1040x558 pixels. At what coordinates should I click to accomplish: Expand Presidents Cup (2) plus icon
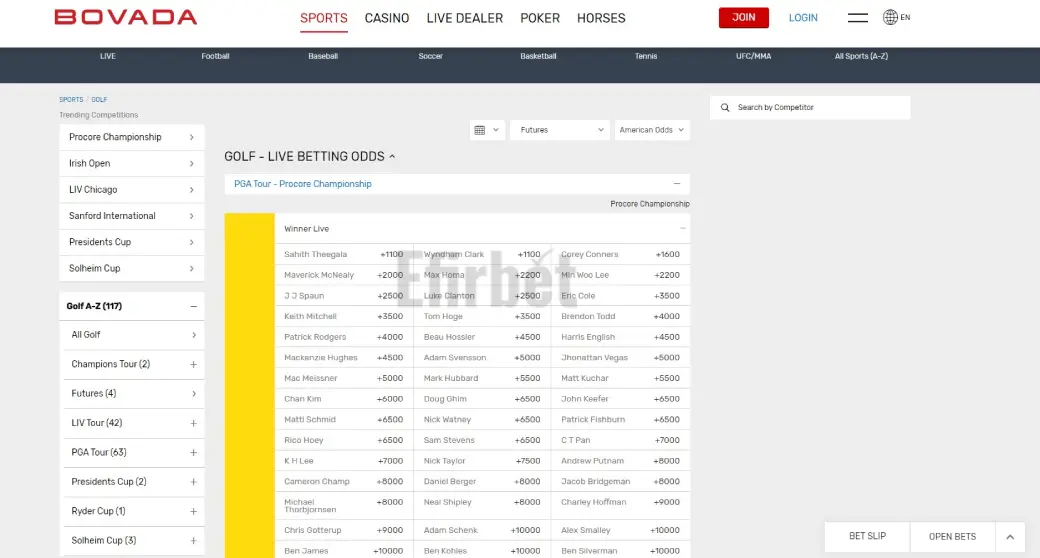click(193, 482)
